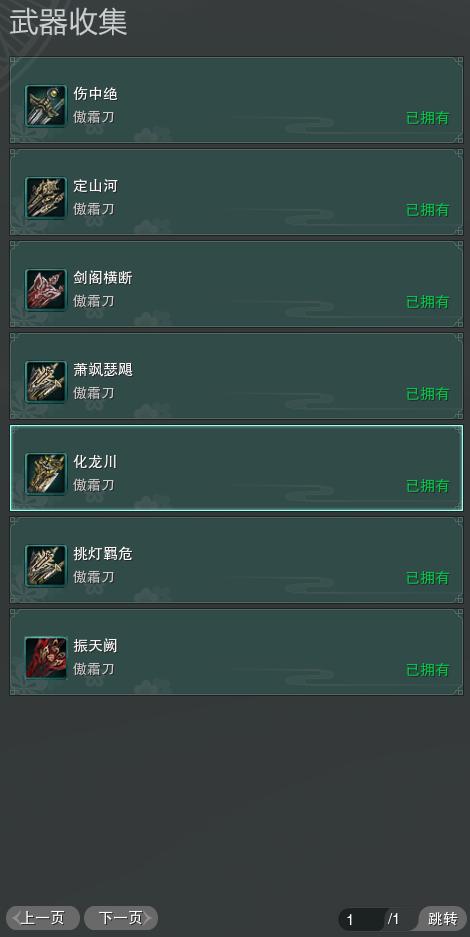Click the red 振天阙 weapon icon
The height and width of the screenshot is (937, 470).
[x=45, y=657]
